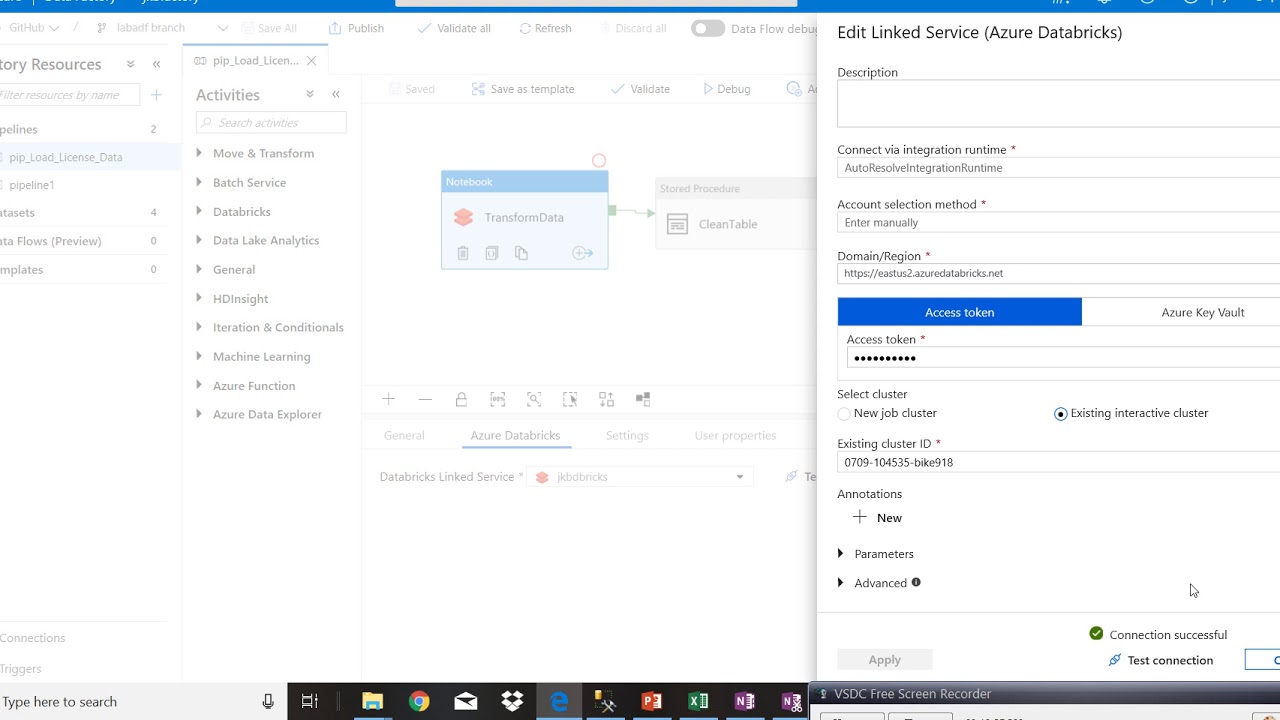Open Chrome from the taskbar

tap(419, 701)
